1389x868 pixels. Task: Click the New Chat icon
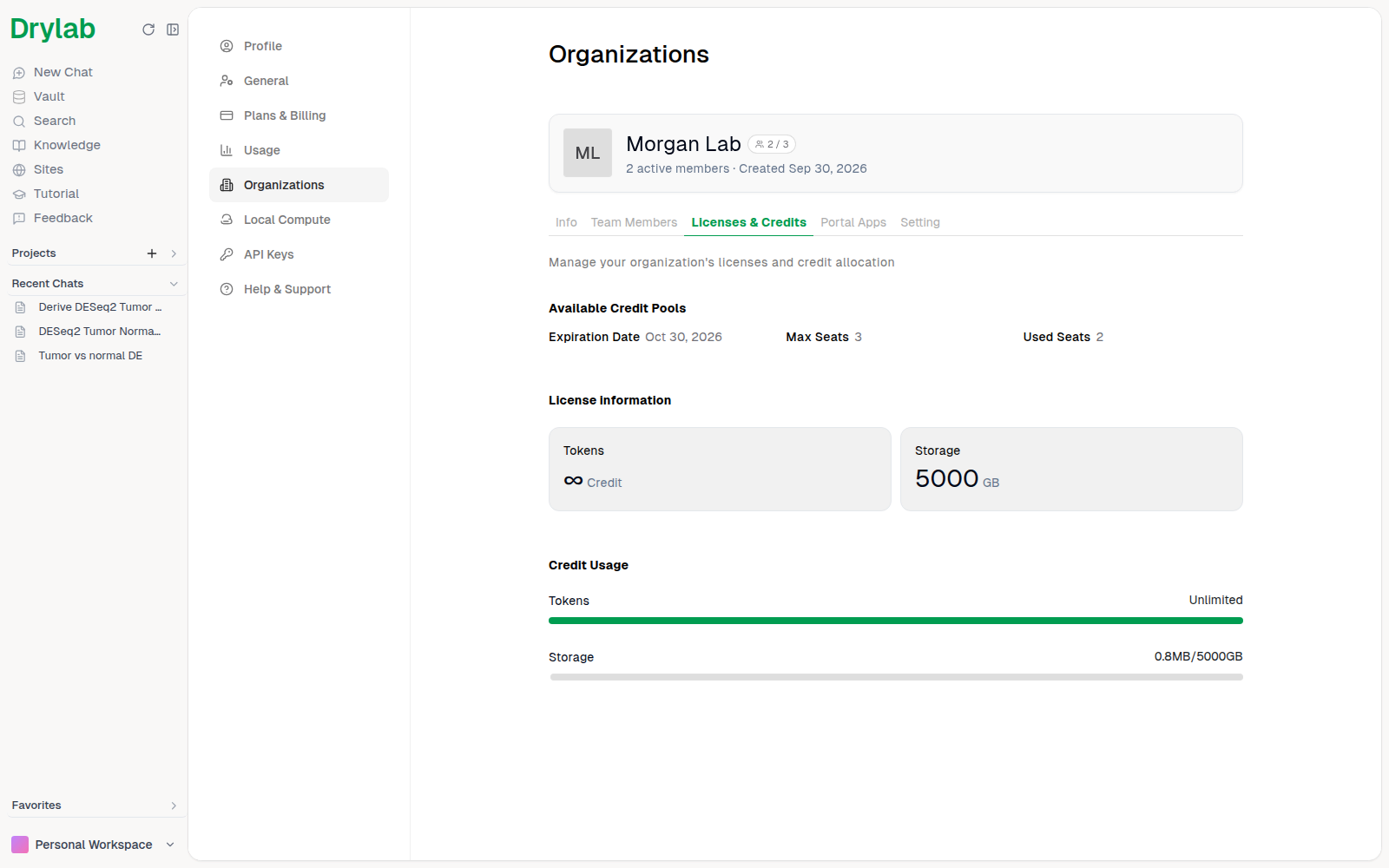click(x=19, y=73)
